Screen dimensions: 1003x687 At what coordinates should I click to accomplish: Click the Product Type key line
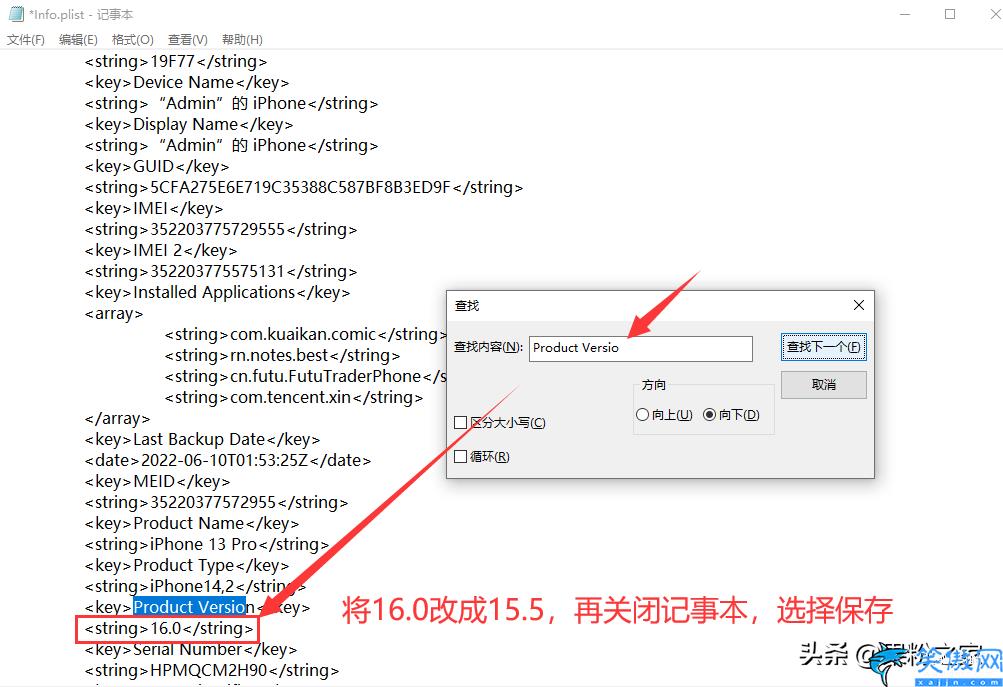click(x=187, y=565)
